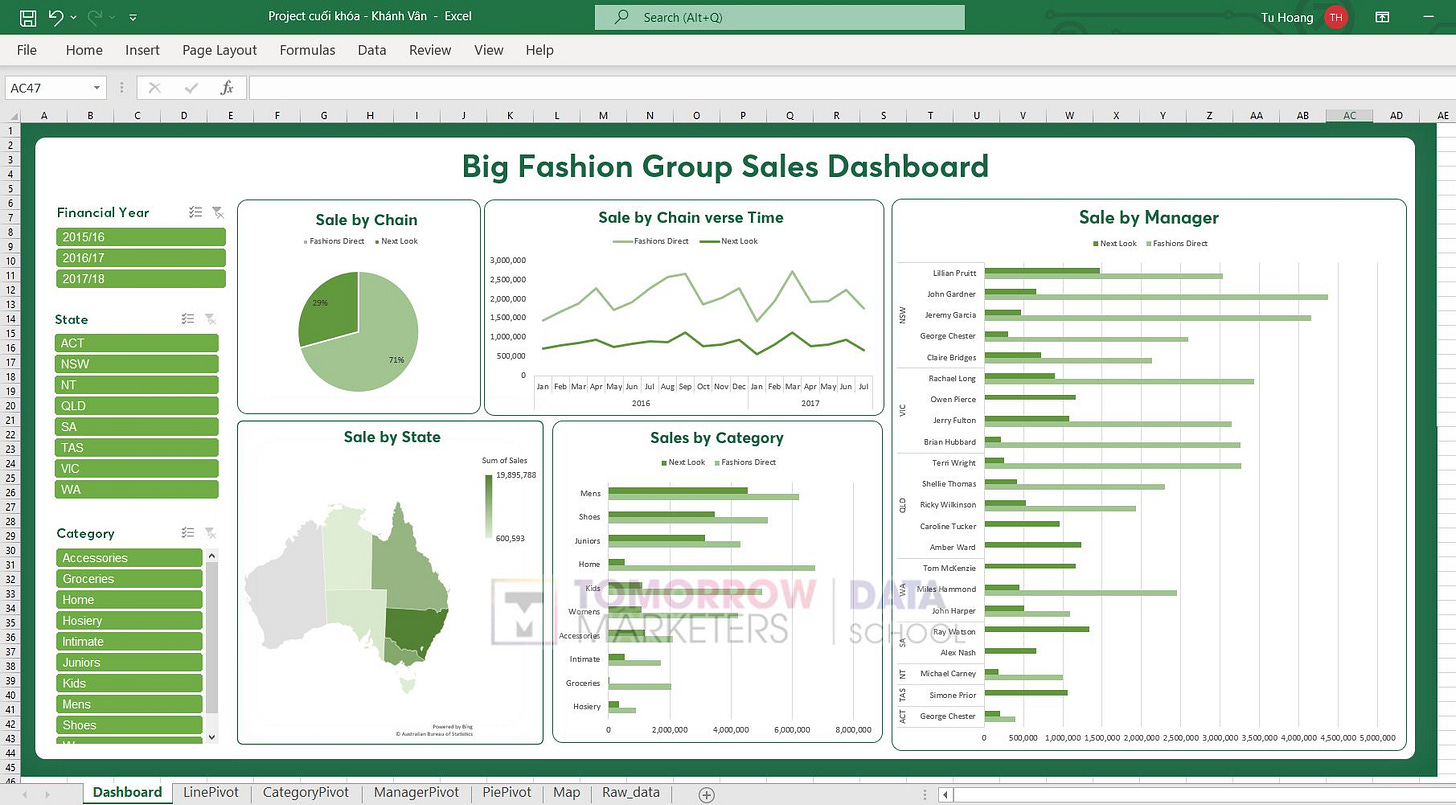Select Juniors in Category slicer

click(x=130, y=662)
